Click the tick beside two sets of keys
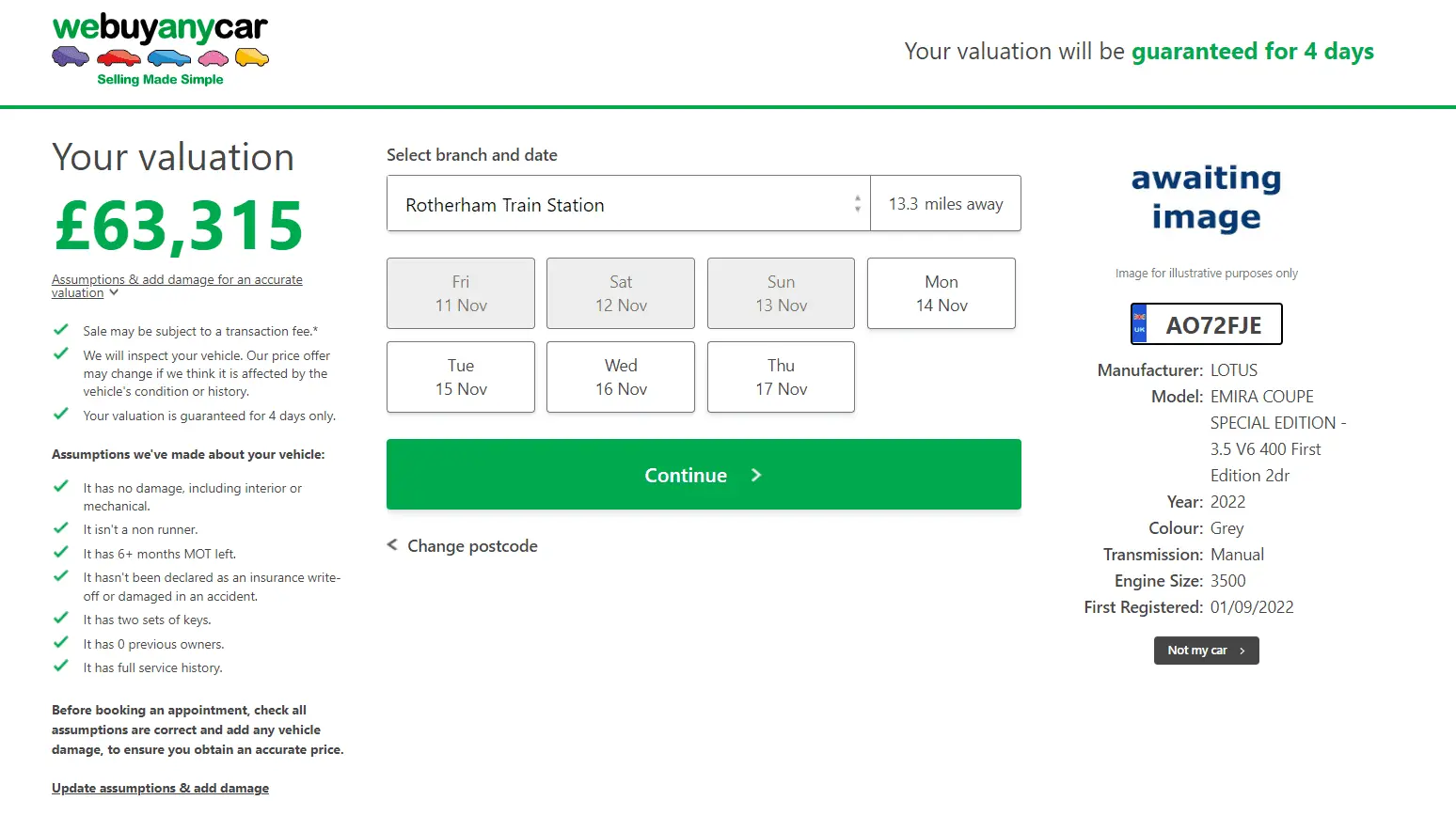The height and width of the screenshot is (816, 1456). (61, 619)
